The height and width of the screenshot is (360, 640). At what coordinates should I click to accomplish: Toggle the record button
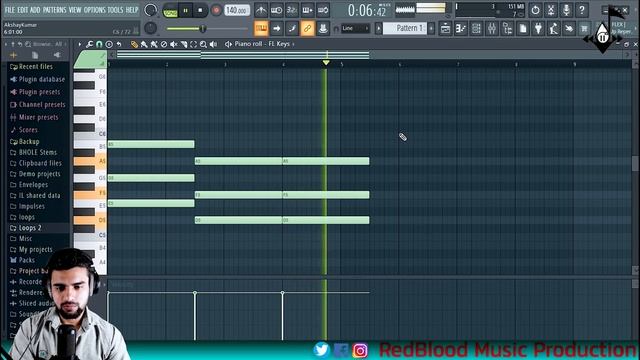pos(216,11)
